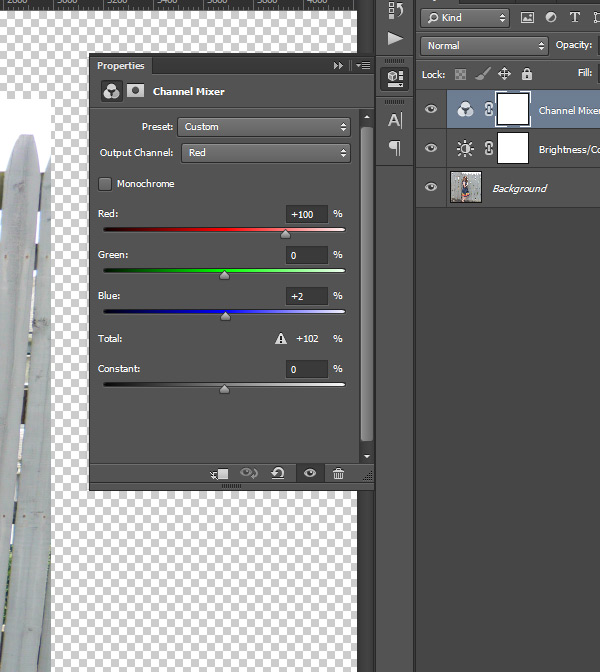Hide the Channel Mixer layer
Image resolution: width=600 pixels, height=672 pixels.
tap(431, 110)
